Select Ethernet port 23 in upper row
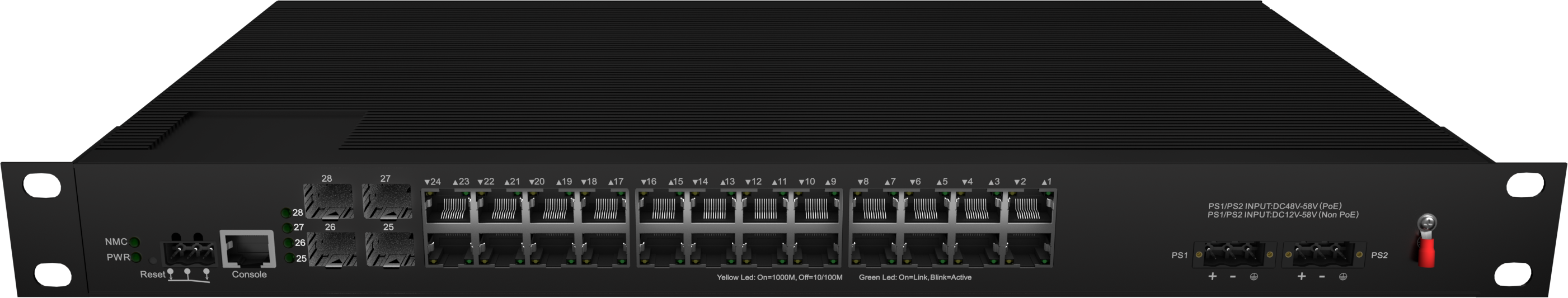The image size is (1568, 298). click(449, 208)
